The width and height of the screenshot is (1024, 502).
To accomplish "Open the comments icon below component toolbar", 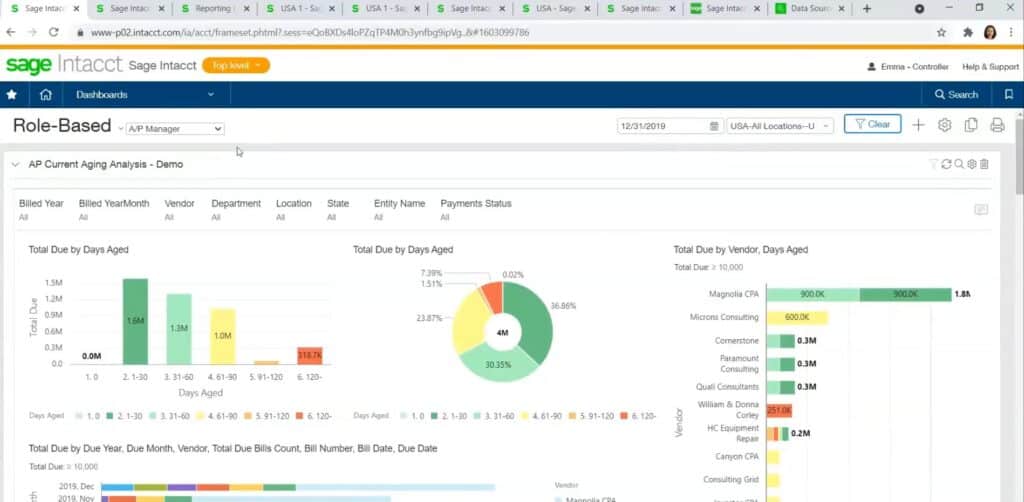I will 981,210.
